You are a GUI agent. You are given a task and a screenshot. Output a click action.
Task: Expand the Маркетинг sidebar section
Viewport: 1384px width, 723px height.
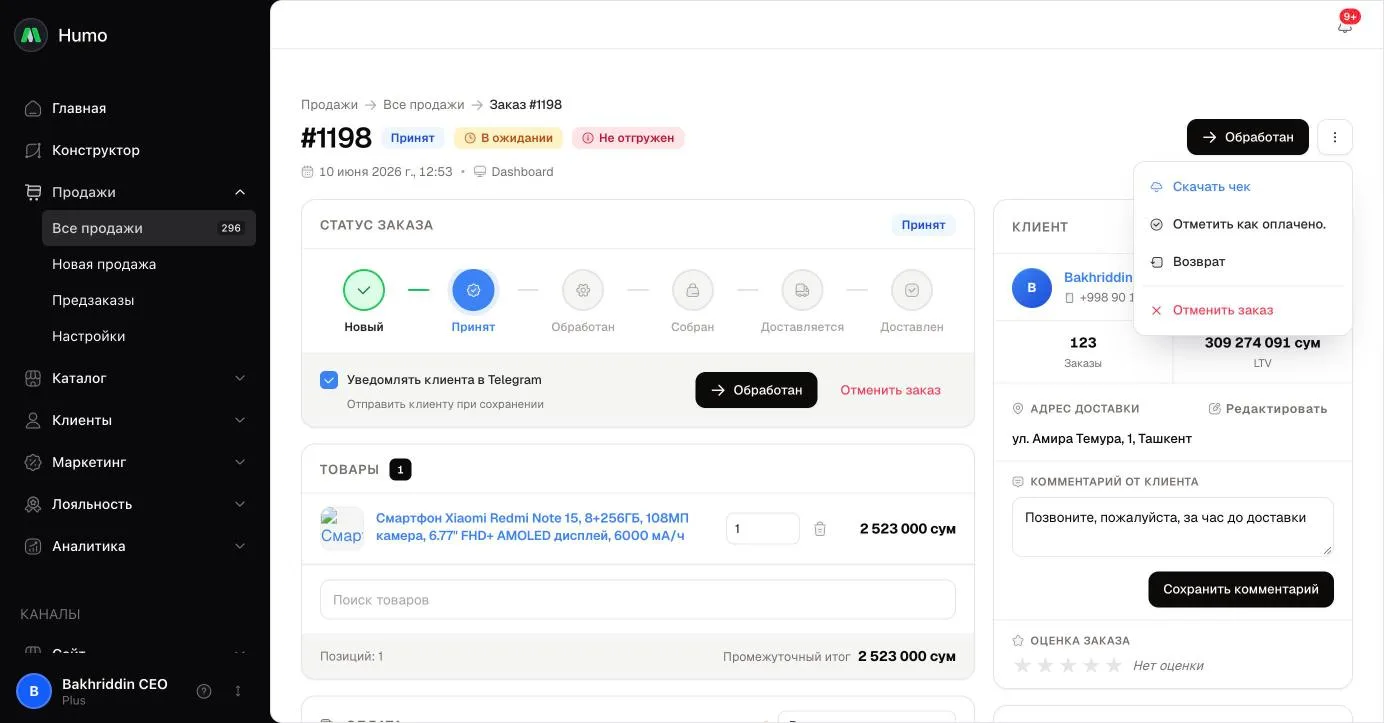[x=240, y=462]
